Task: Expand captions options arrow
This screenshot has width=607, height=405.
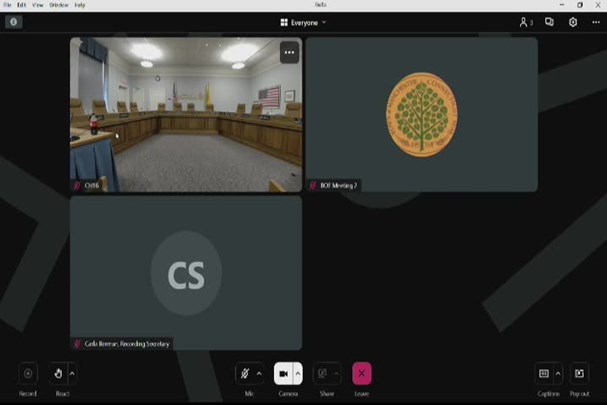Action: point(558,374)
